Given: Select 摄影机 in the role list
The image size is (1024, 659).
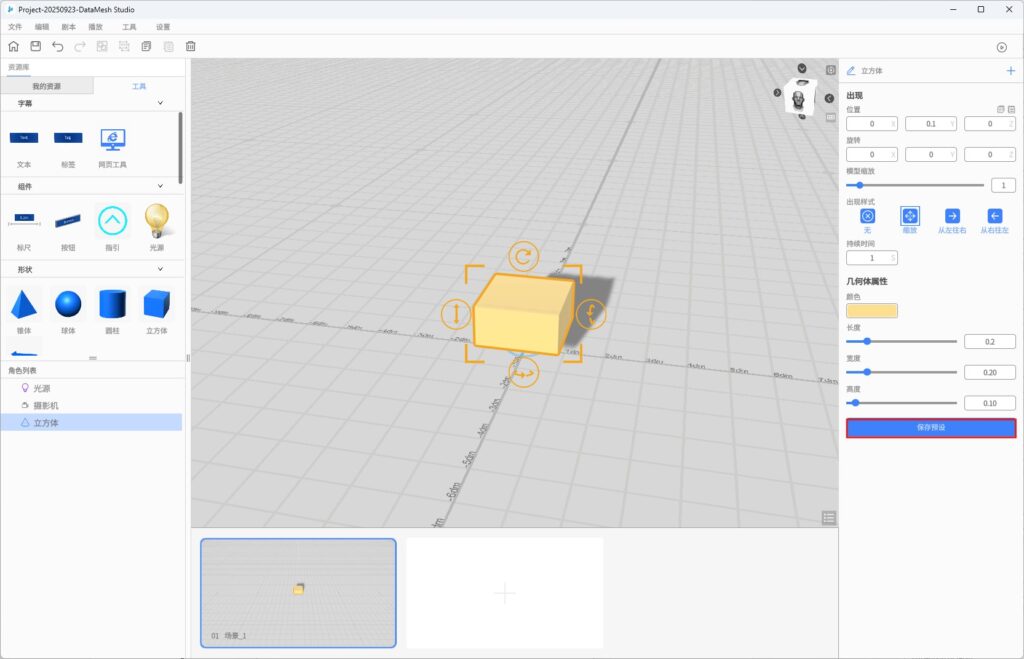Looking at the screenshot, I should (x=46, y=405).
